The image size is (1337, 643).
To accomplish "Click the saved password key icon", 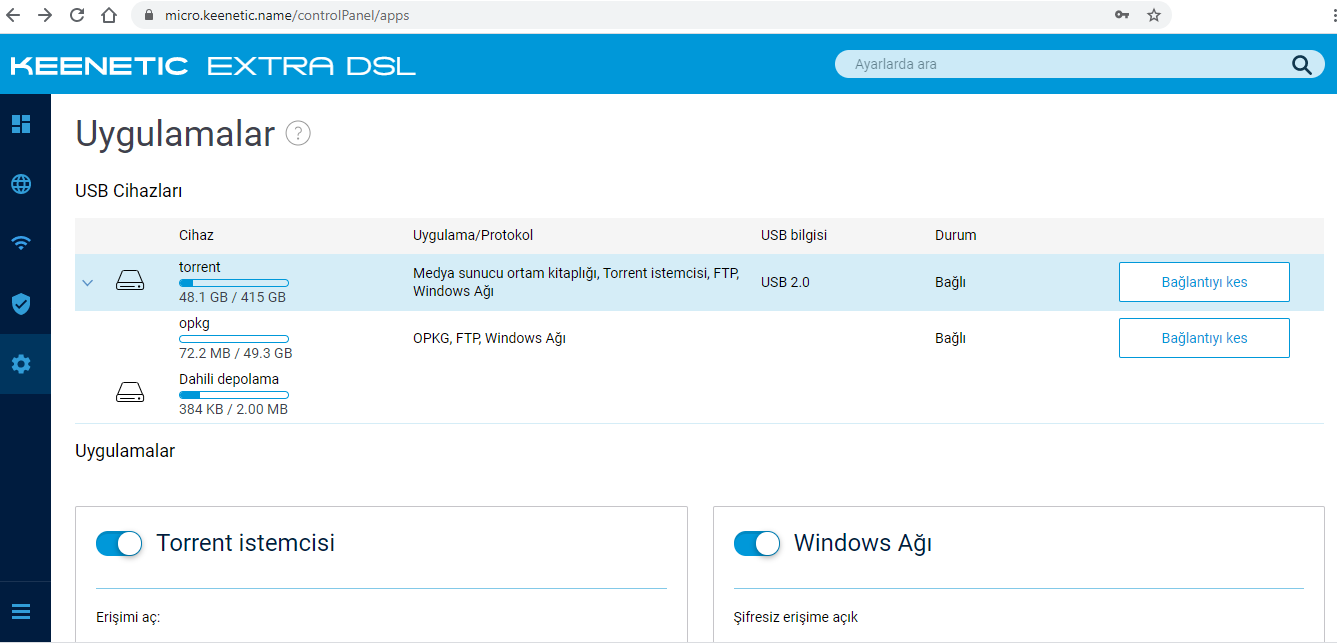I will [1123, 15].
